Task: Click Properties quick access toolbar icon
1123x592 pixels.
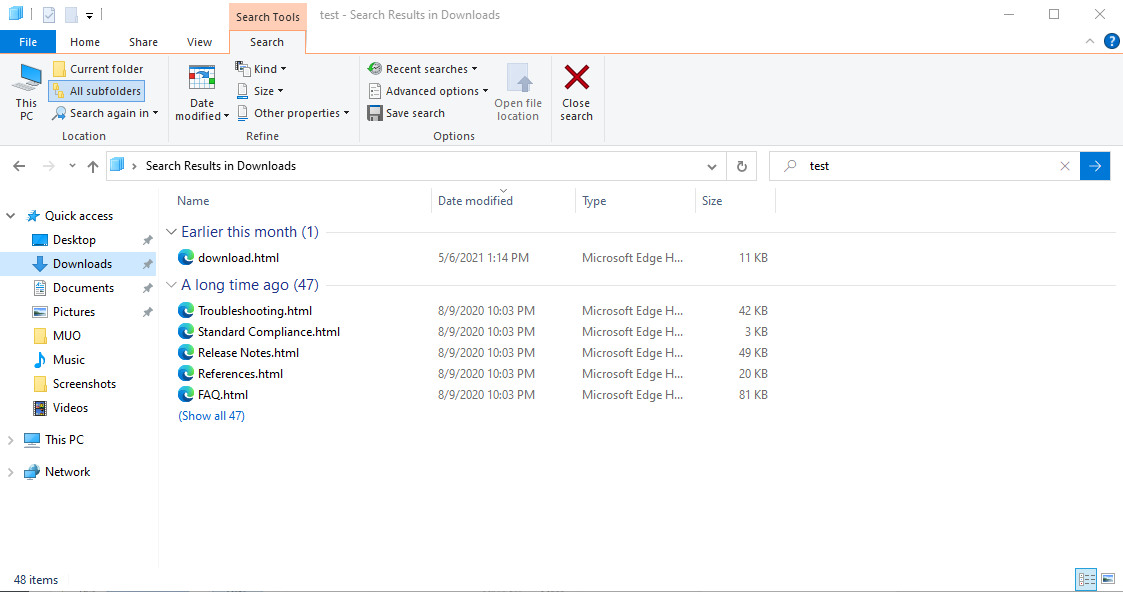Action: (49, 14)
